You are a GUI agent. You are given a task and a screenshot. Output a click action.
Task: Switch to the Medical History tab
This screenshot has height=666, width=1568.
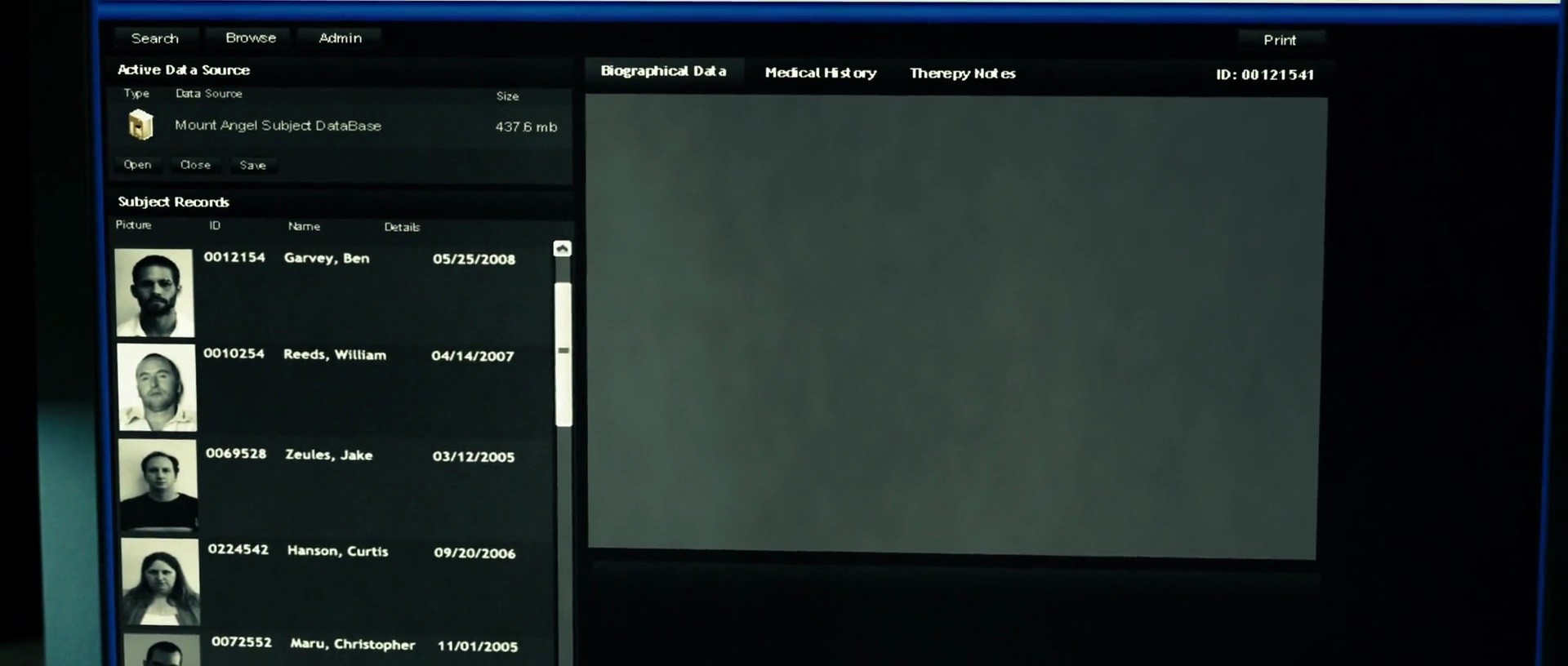tap(821, 73)
